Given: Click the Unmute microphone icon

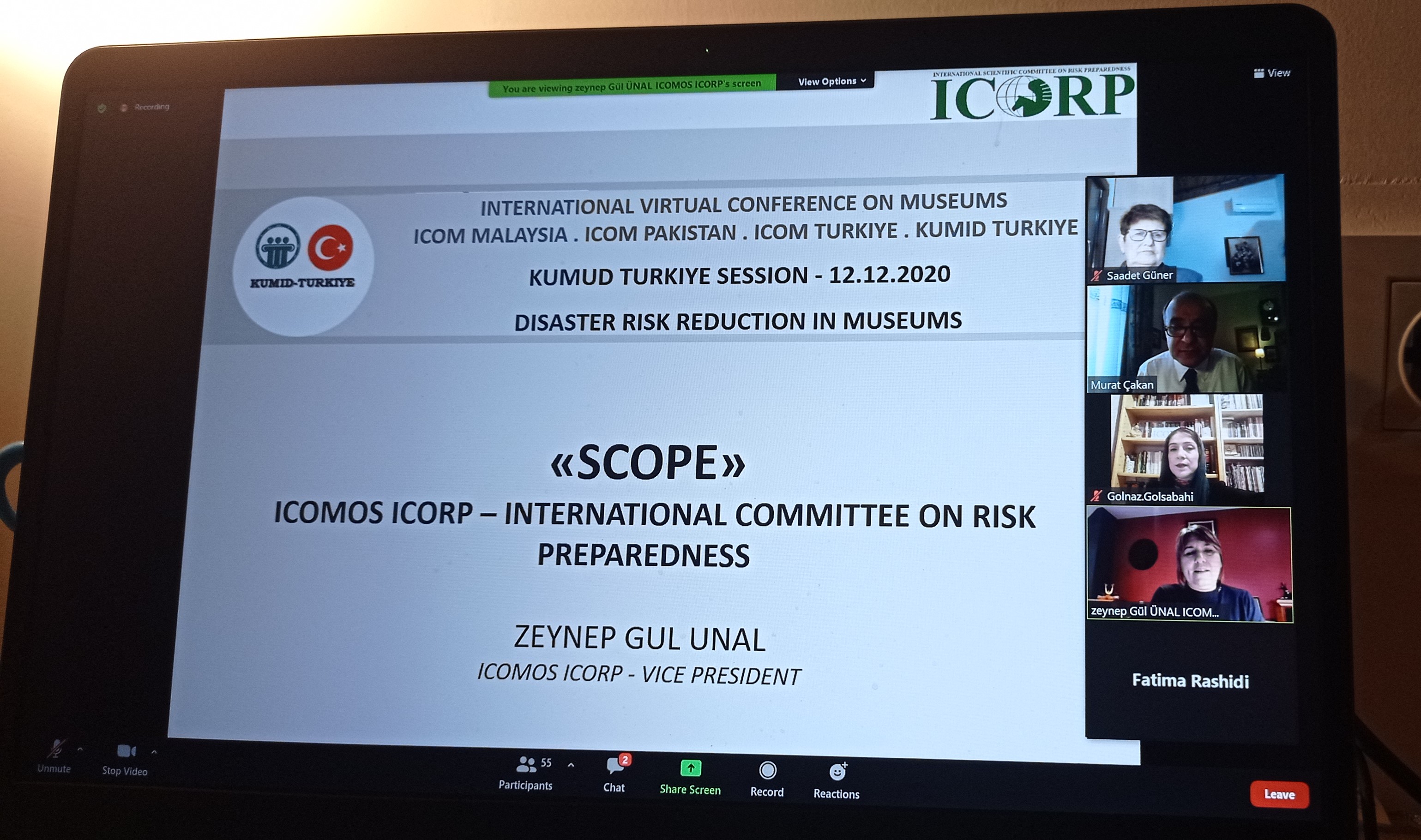Looking at the screenshot, I should point(55,748).
